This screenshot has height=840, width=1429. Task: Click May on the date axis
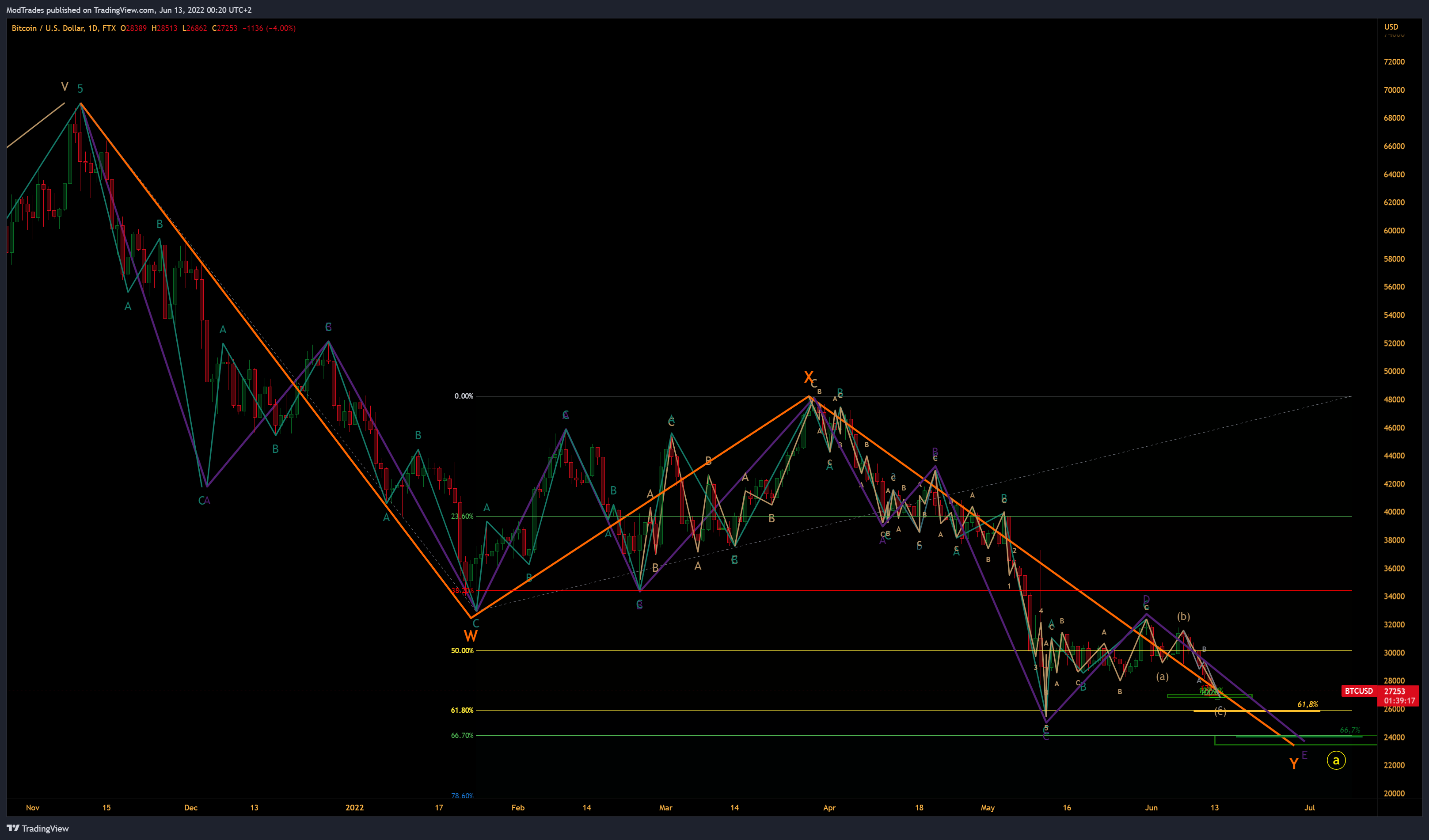click(987, 808)
